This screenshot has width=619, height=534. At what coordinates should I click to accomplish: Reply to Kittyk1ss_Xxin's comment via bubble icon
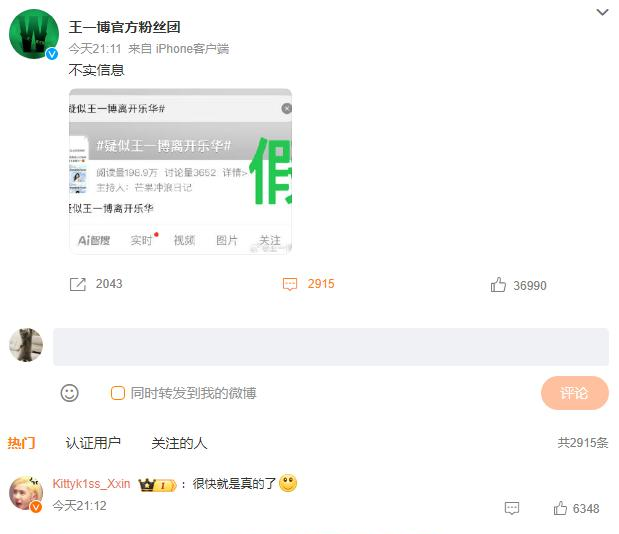512,508
